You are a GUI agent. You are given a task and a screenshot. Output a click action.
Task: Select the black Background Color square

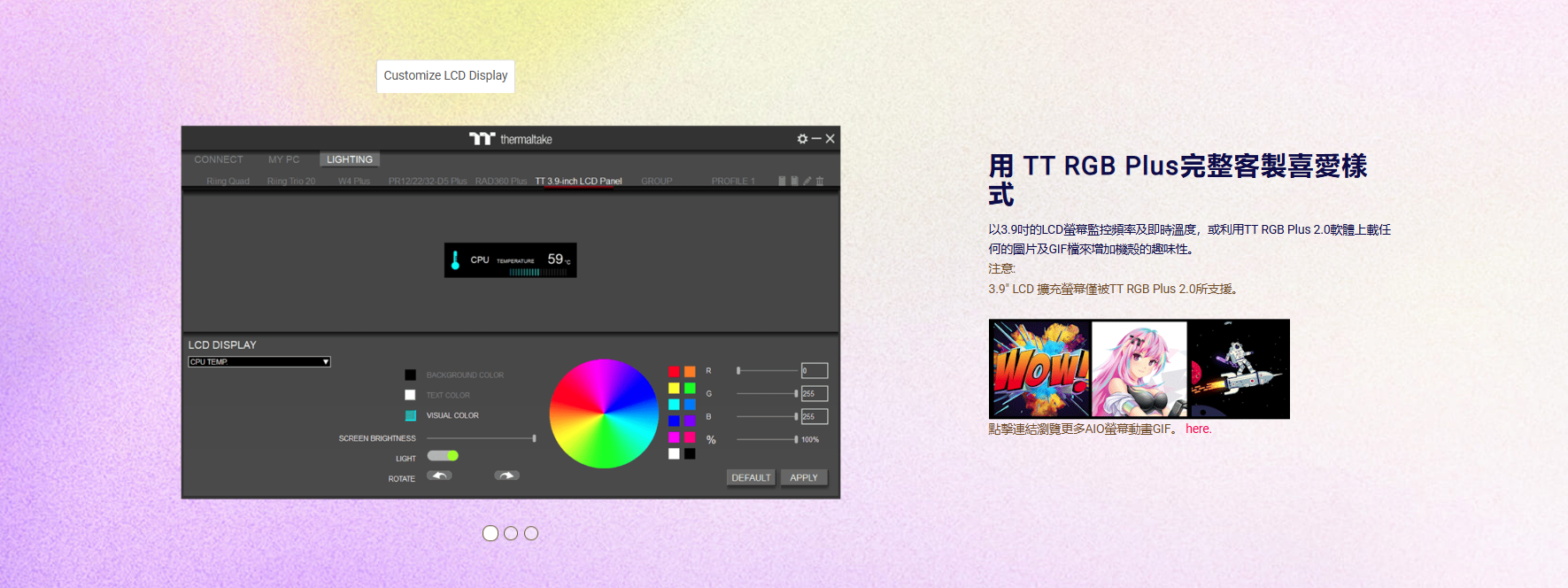click(410, 375)
